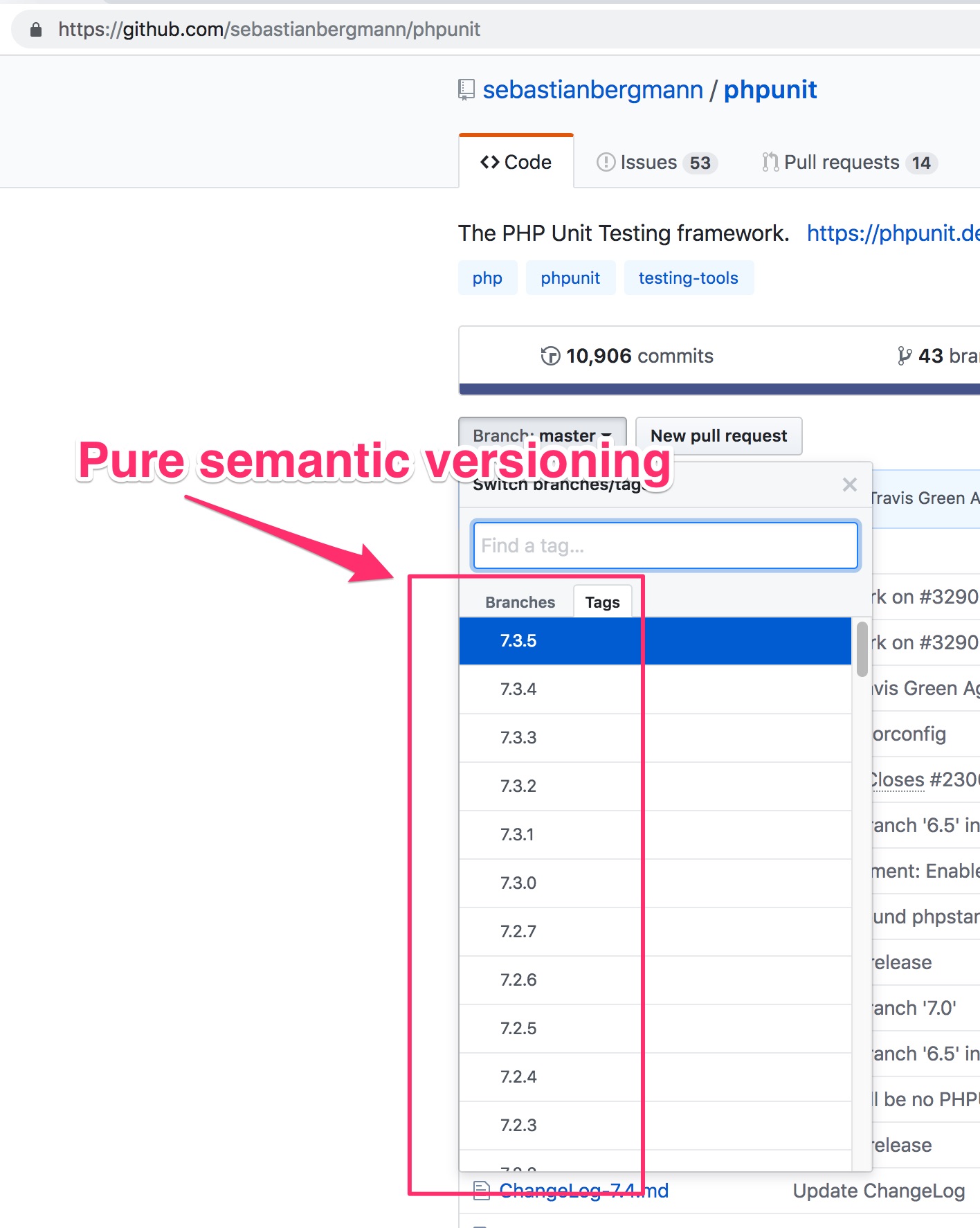Click the file icon beside ChangeLog-7.4.md

481,1191
